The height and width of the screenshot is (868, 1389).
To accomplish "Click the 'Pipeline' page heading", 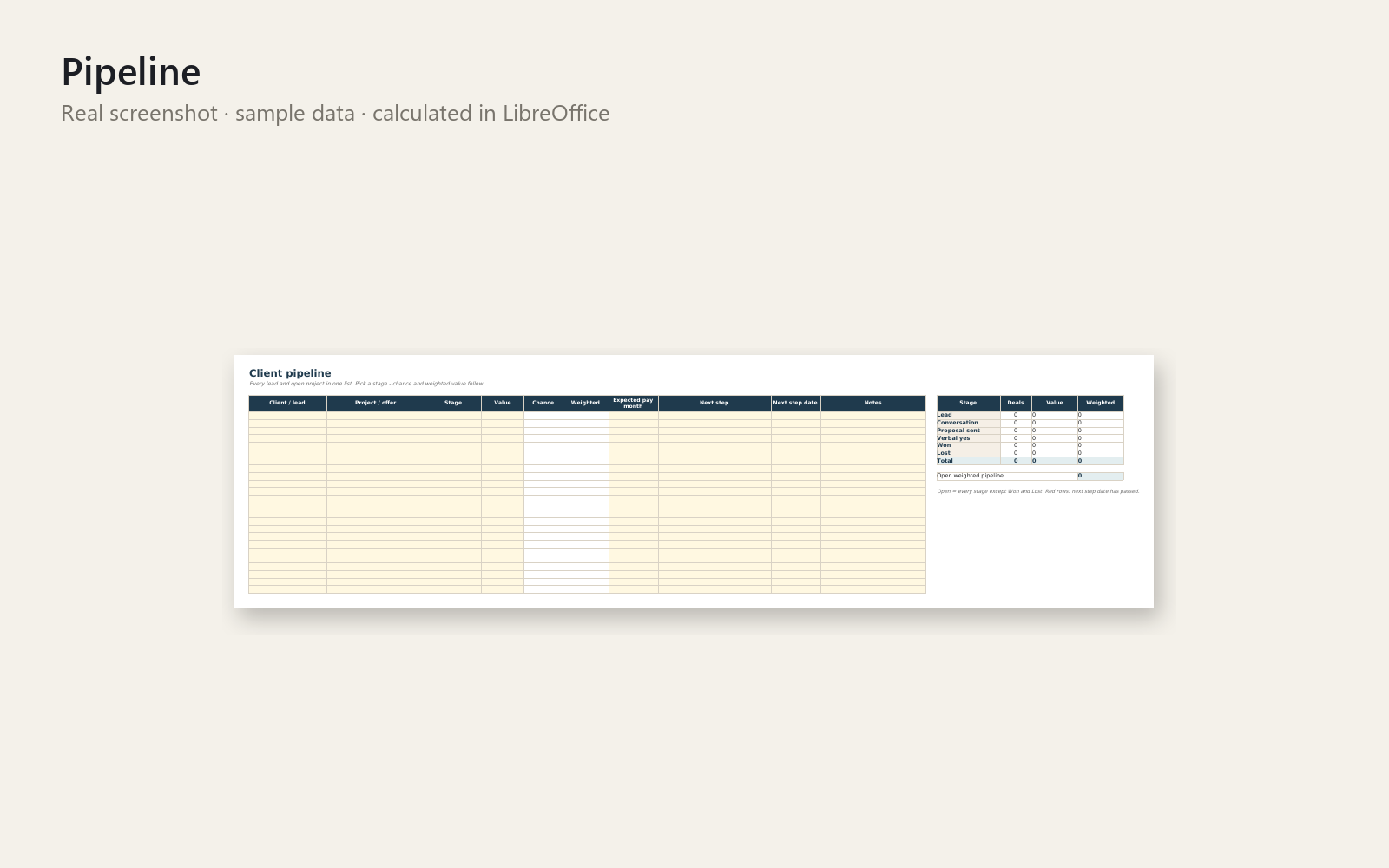I will tap(131, 72).
